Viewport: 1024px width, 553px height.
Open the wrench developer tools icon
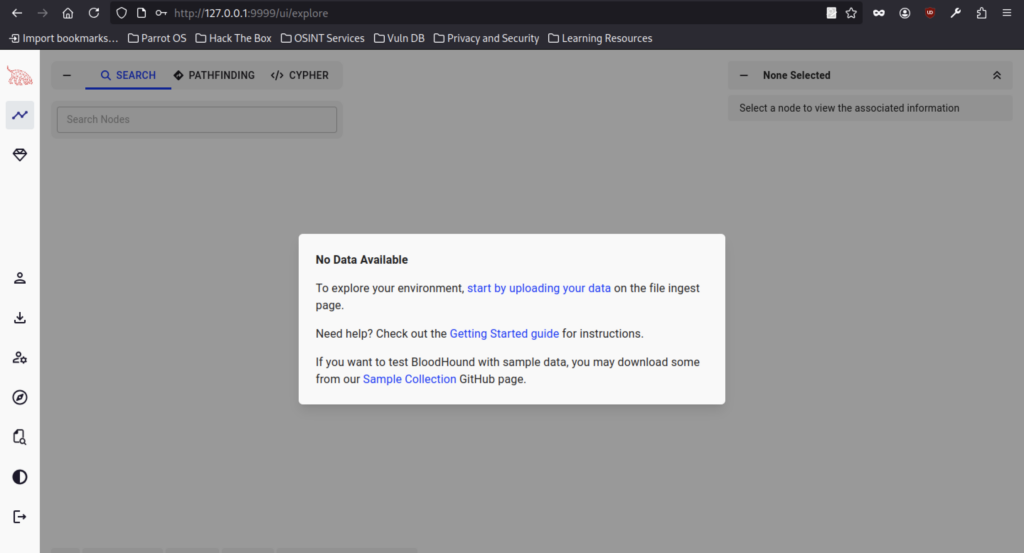tap(955, 13)
